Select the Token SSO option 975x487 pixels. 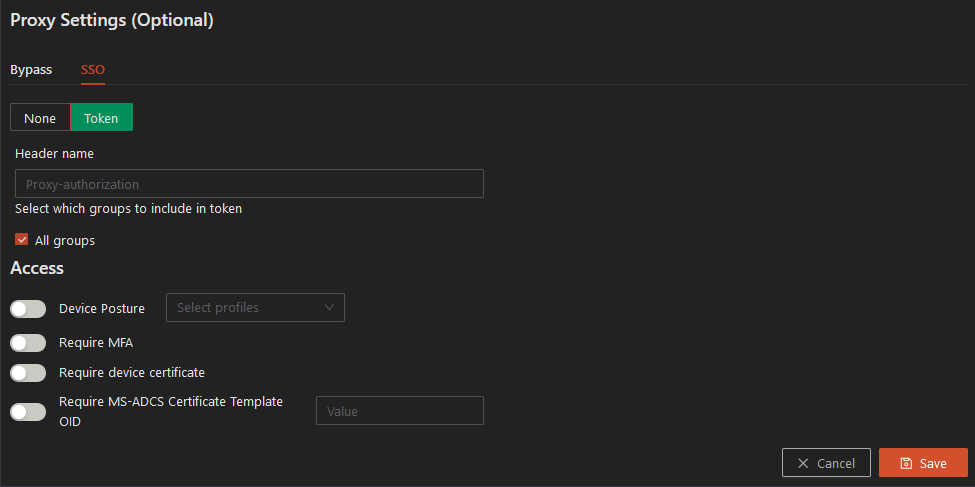point(101,118)
